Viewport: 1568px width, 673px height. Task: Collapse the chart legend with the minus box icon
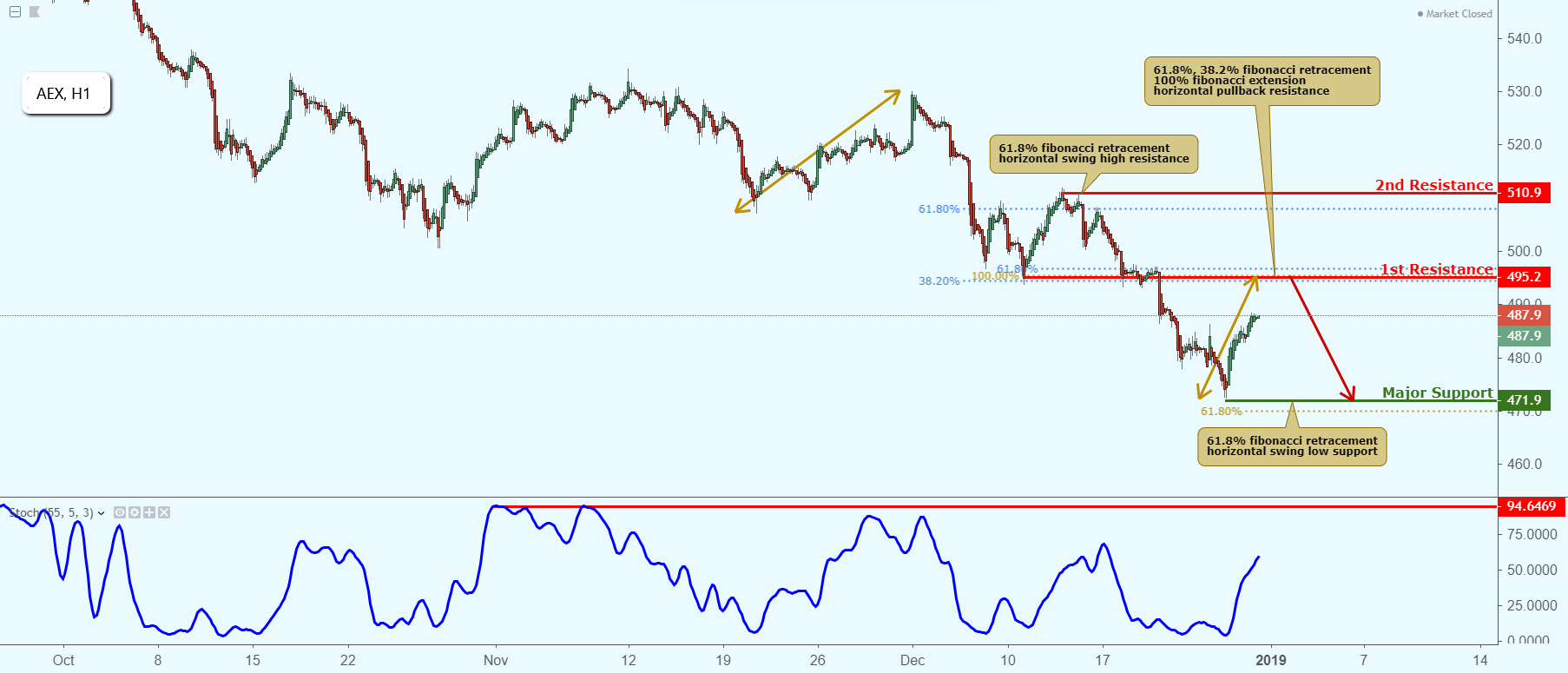point(15,12)
